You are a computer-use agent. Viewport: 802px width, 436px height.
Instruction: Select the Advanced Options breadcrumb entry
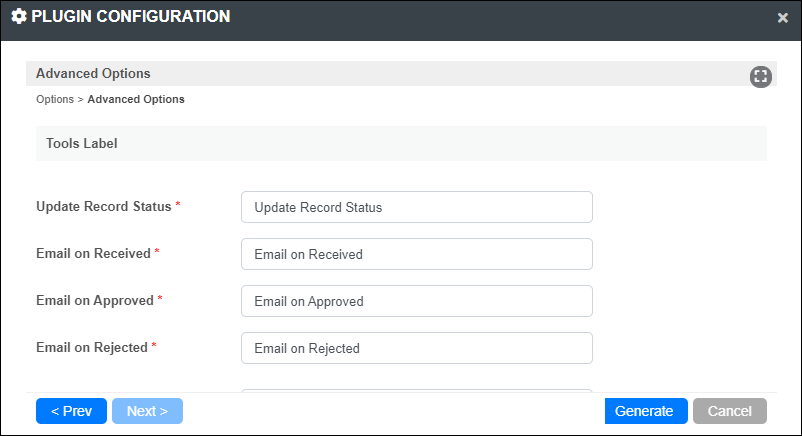pyautogui.click(x=136, y=99)
